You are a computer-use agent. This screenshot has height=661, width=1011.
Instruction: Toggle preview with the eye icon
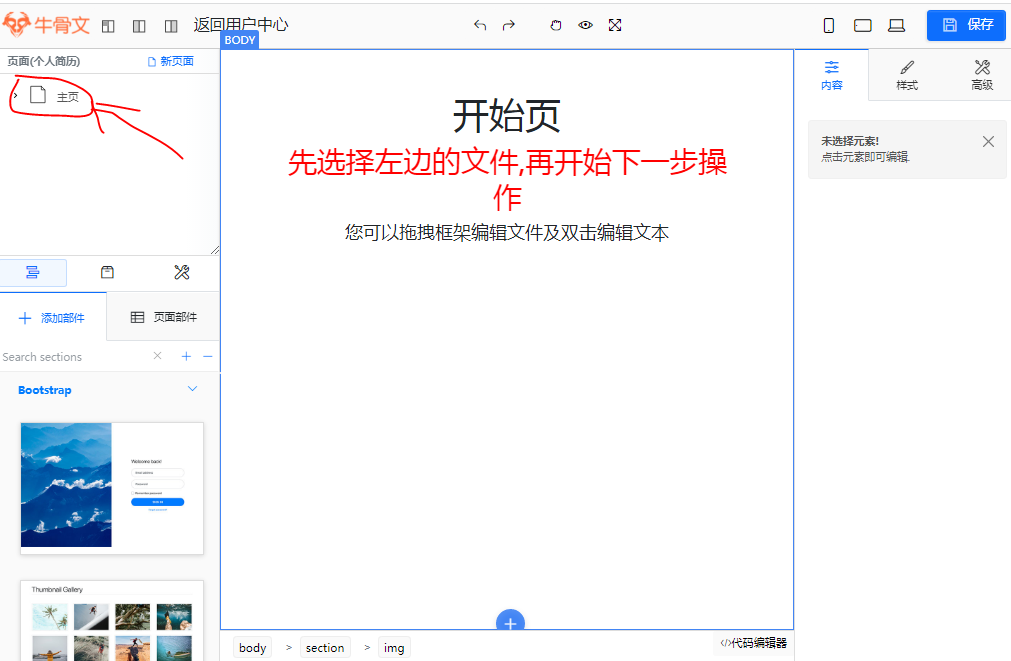coord(586,25)
